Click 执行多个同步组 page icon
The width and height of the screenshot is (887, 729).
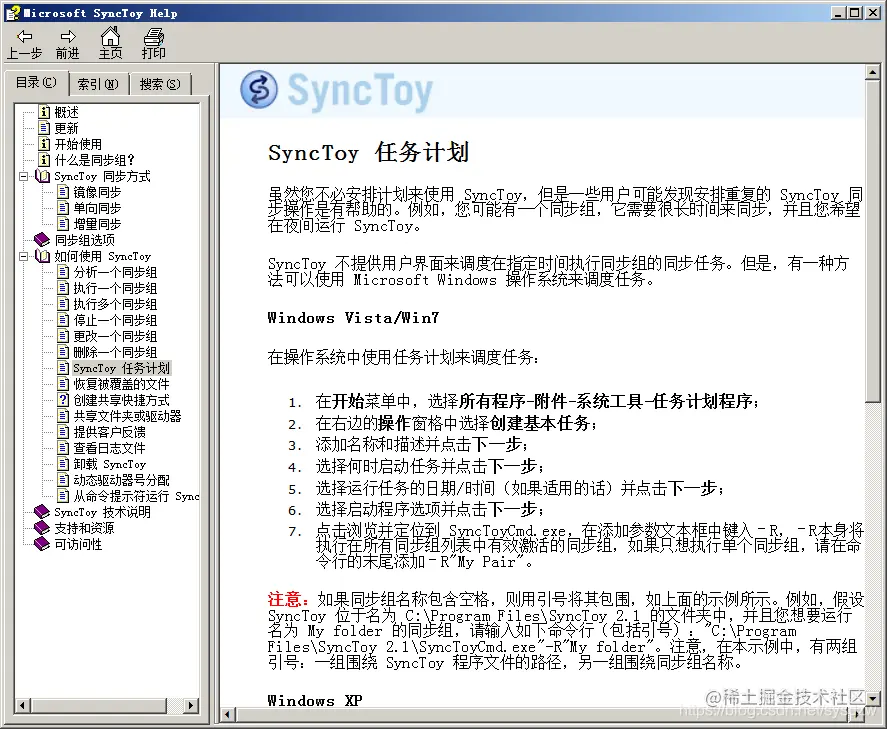pos(63,304)
